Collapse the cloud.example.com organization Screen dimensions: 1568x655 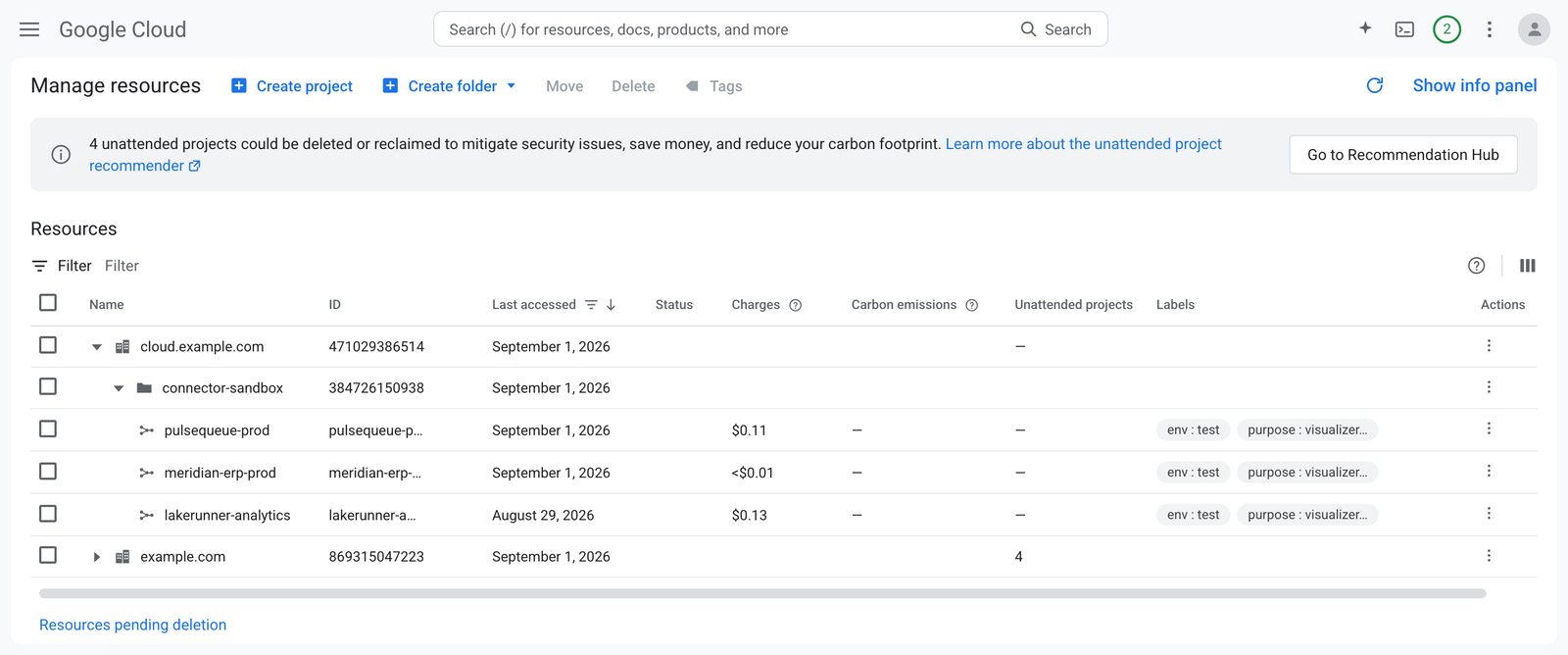tap(96, 347)
